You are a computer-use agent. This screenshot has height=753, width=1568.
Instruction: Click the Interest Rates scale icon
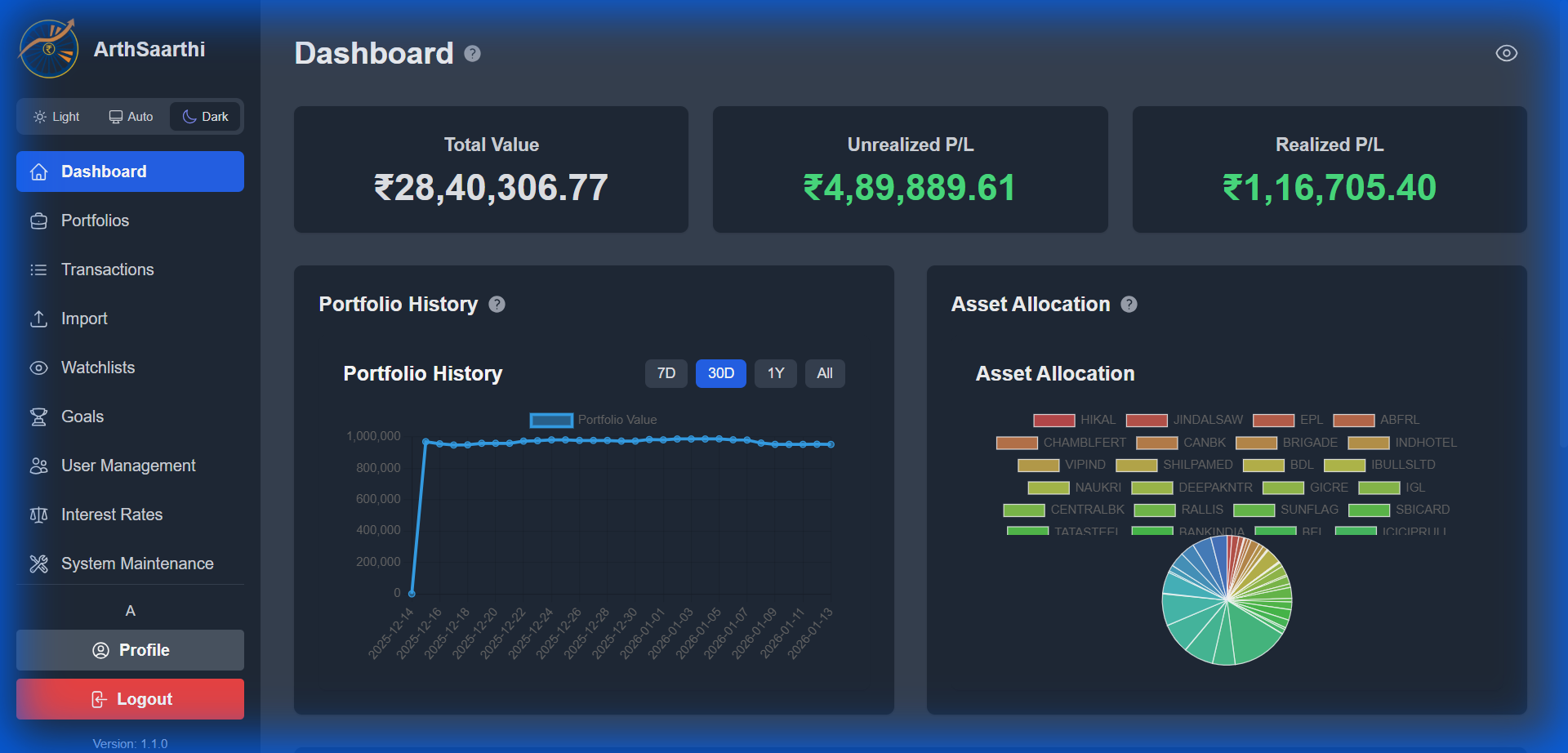(38, 515)
